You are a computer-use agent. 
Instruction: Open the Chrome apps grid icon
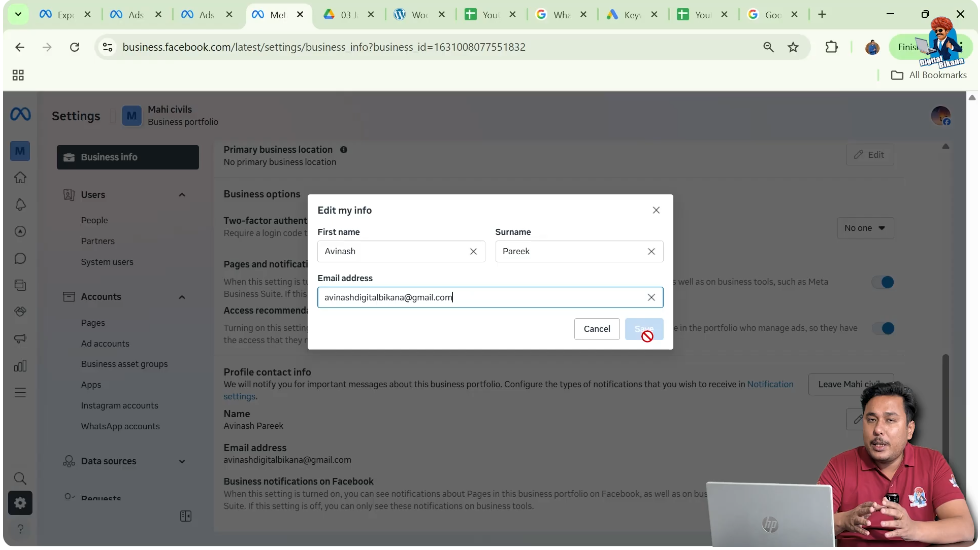tap(18, 75)
